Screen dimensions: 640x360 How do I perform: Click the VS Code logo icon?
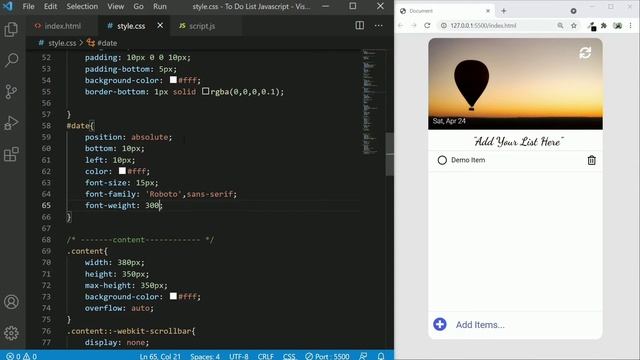click(7, 7)
